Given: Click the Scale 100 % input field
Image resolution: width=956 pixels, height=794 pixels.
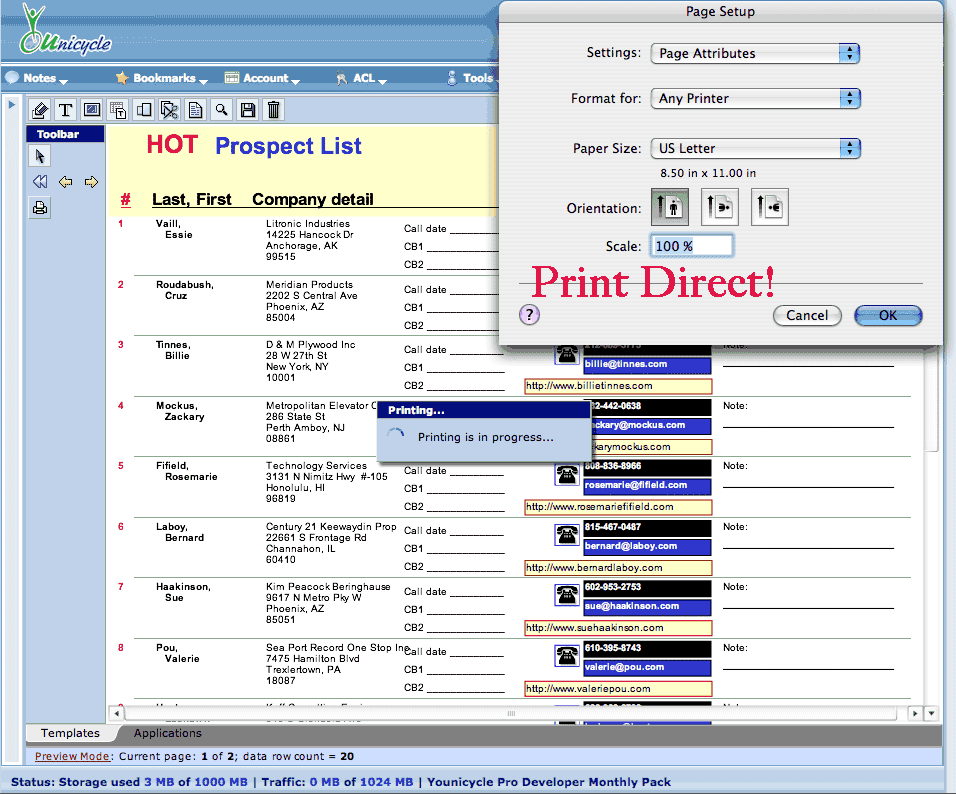Looking at the screenshot, I should pyautogui.click(x=692, y=246).
